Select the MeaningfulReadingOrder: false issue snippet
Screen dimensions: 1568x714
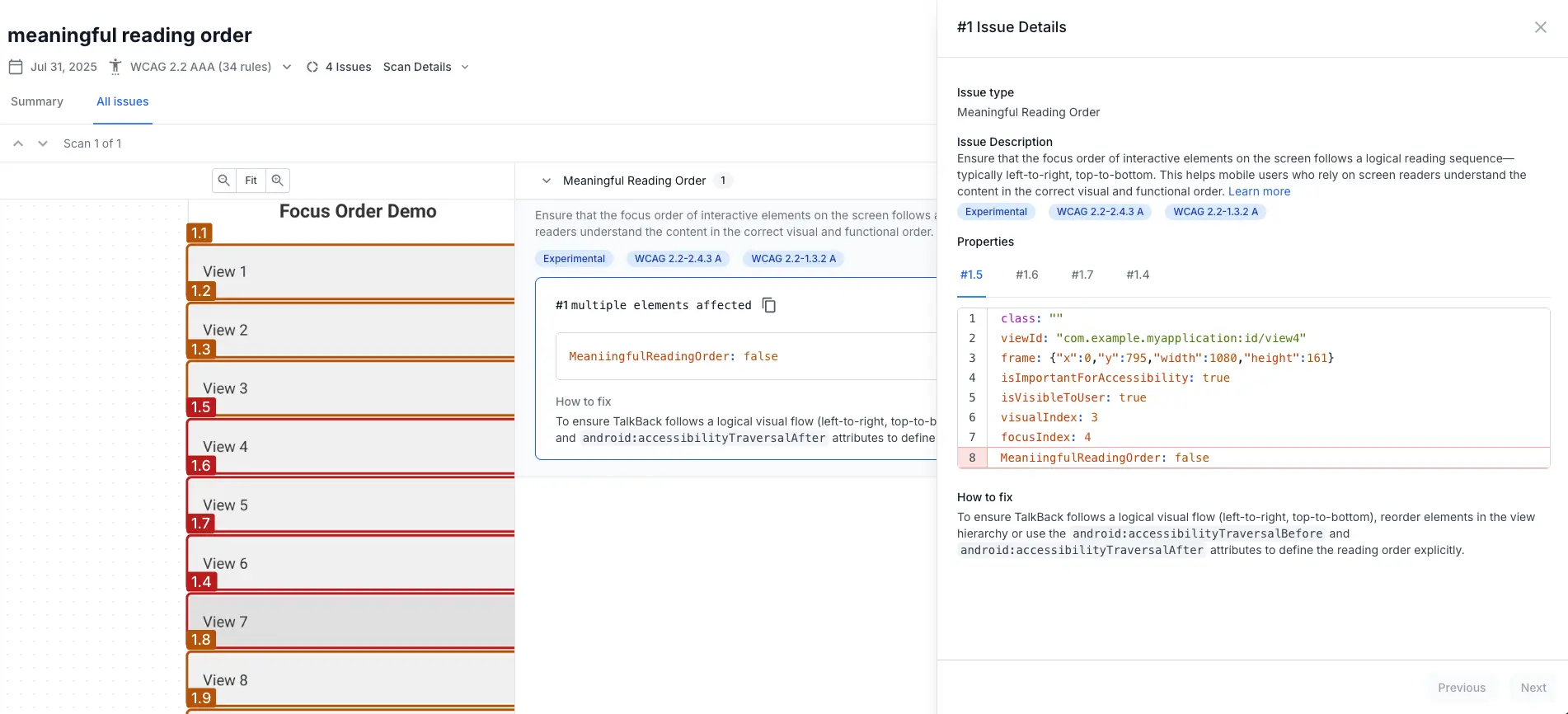(746, 356)
